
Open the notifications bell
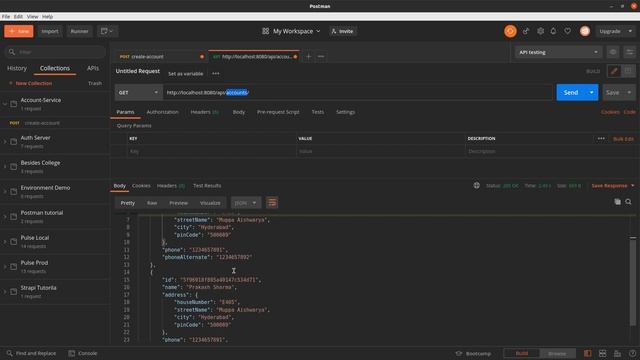point(553,31)
